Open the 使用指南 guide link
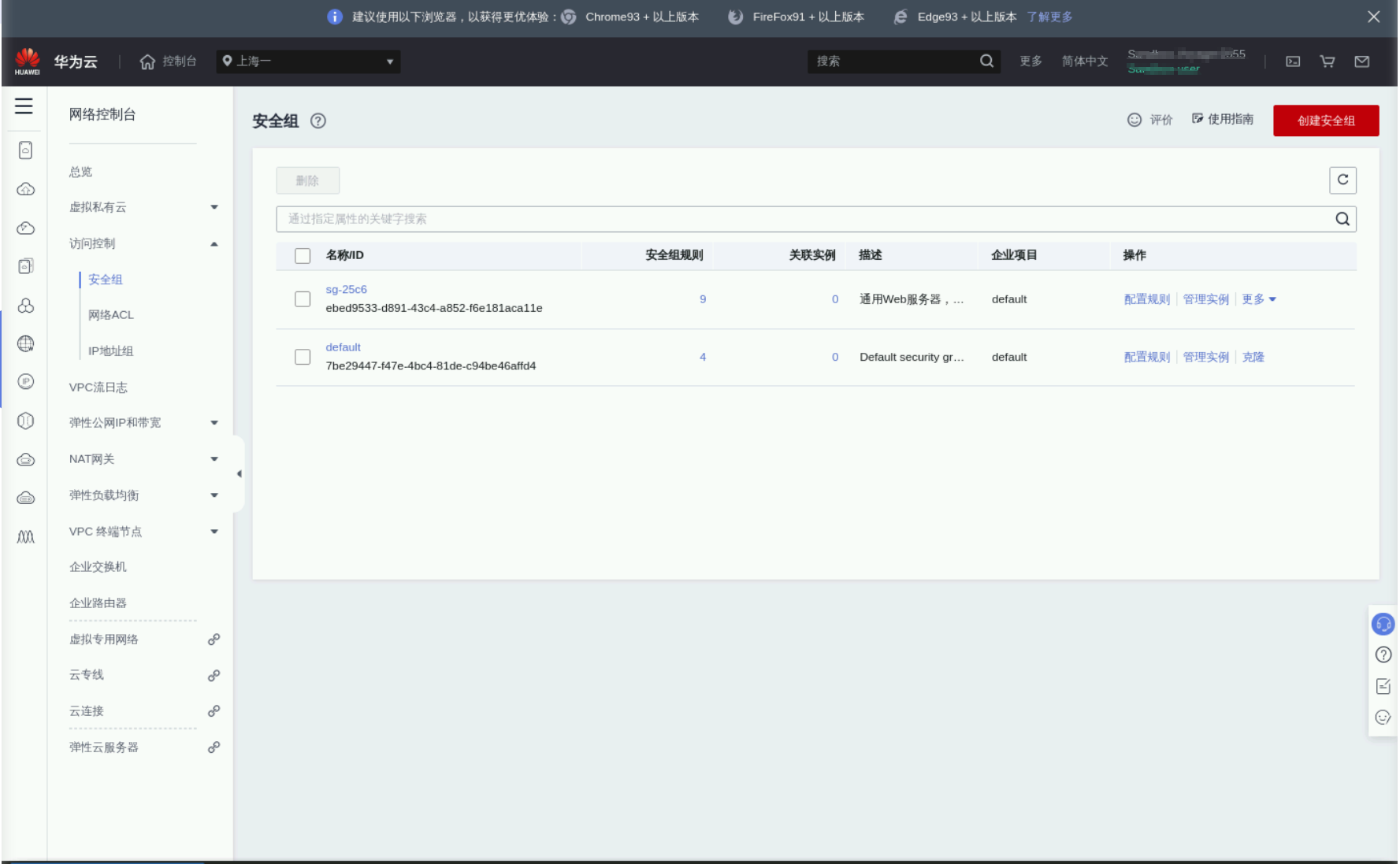Image resolution: width=1400 pixels, height=864 pixels. tap(1223, 119)
